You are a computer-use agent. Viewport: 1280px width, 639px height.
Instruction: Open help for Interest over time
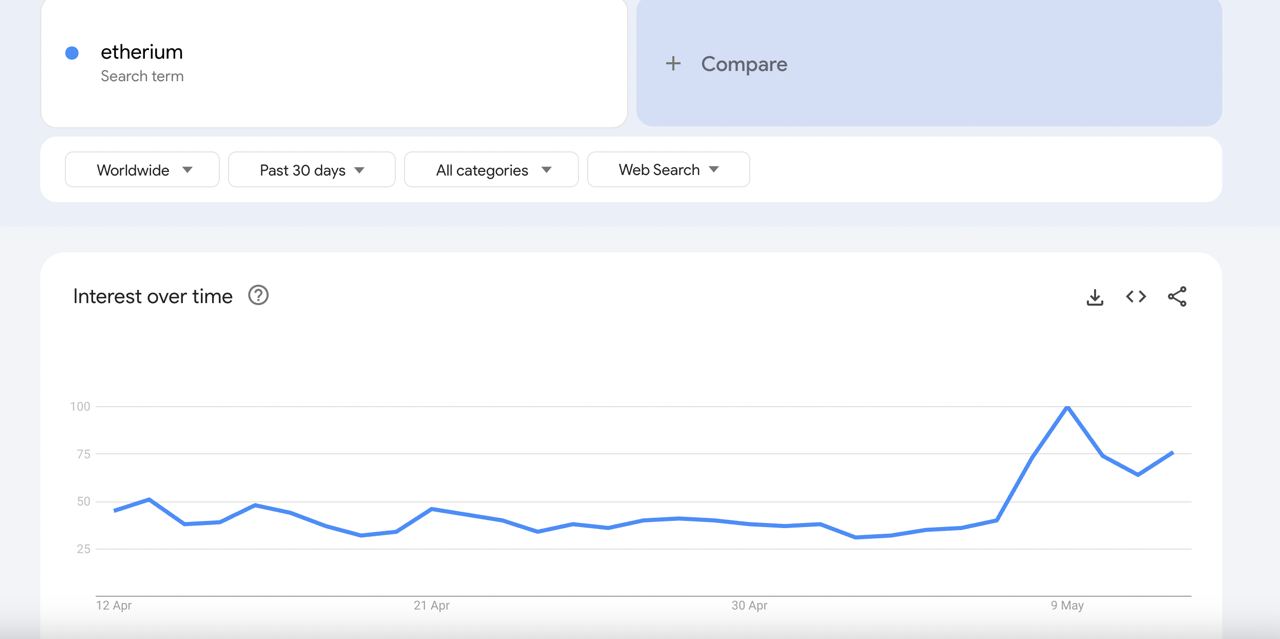258,295
